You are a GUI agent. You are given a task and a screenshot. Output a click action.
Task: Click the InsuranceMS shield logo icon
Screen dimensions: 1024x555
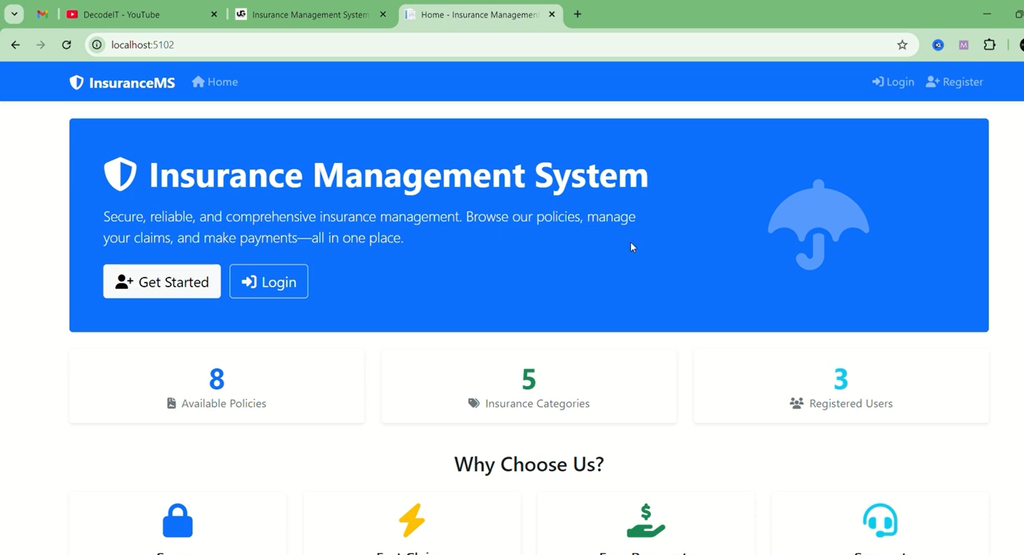[76, 82]
